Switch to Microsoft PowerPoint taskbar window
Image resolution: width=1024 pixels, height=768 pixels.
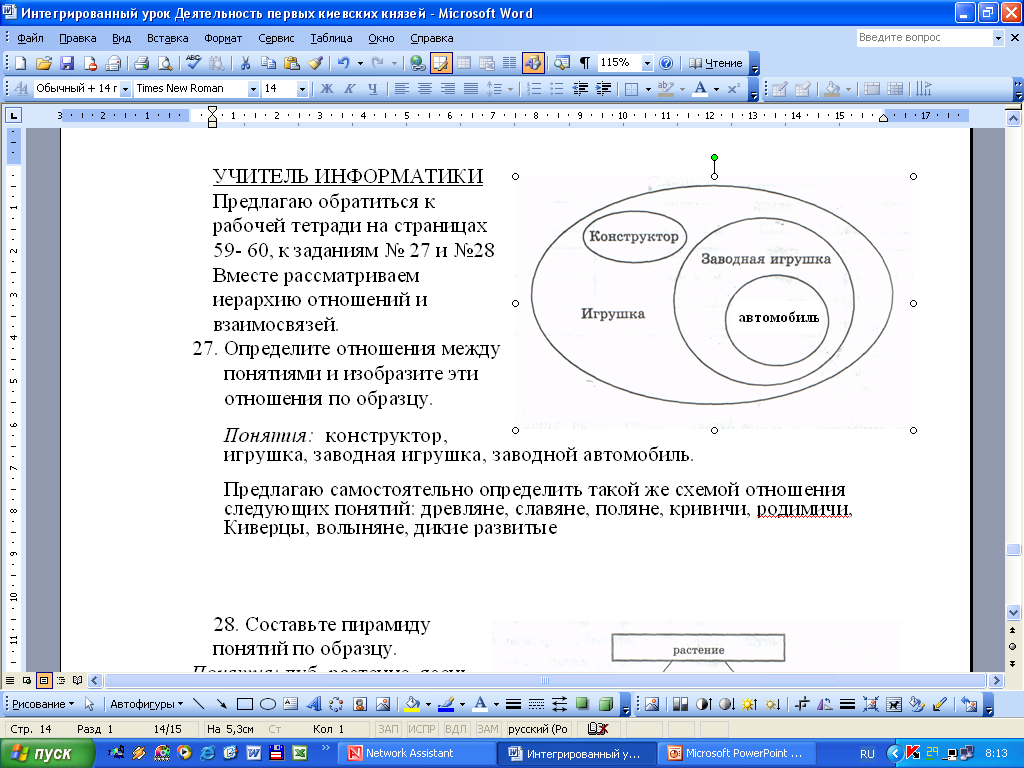tap(735, 753)
